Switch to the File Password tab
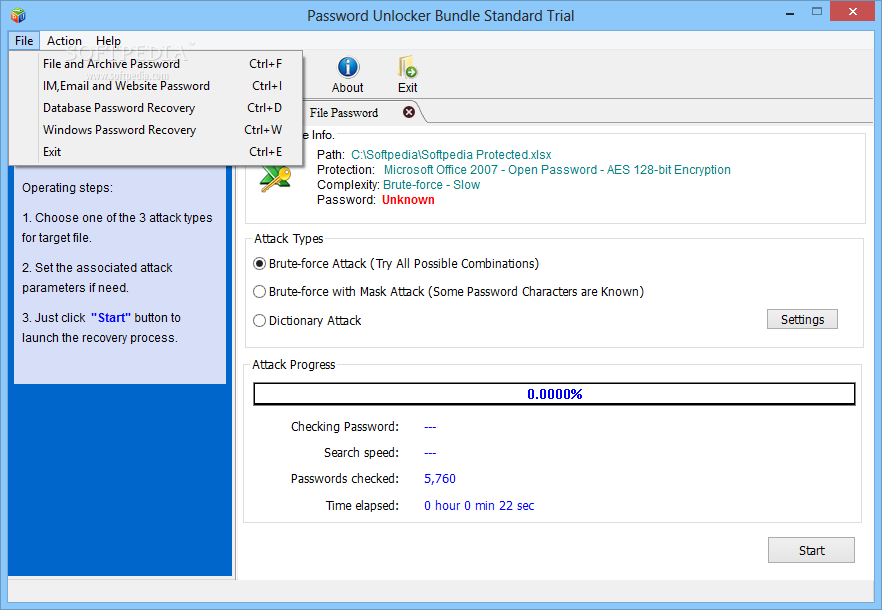882x610 pixels. click(344, 113)
